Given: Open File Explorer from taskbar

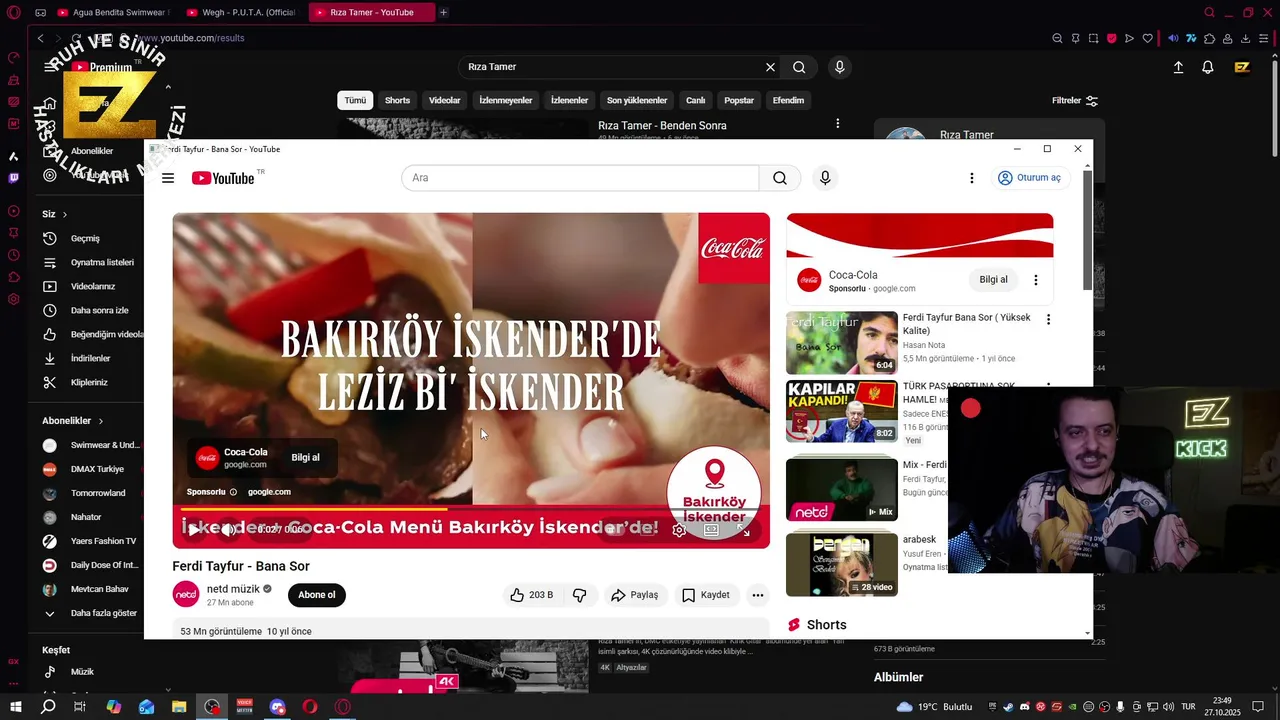Looking at the screenshot, I should (179, 707).
